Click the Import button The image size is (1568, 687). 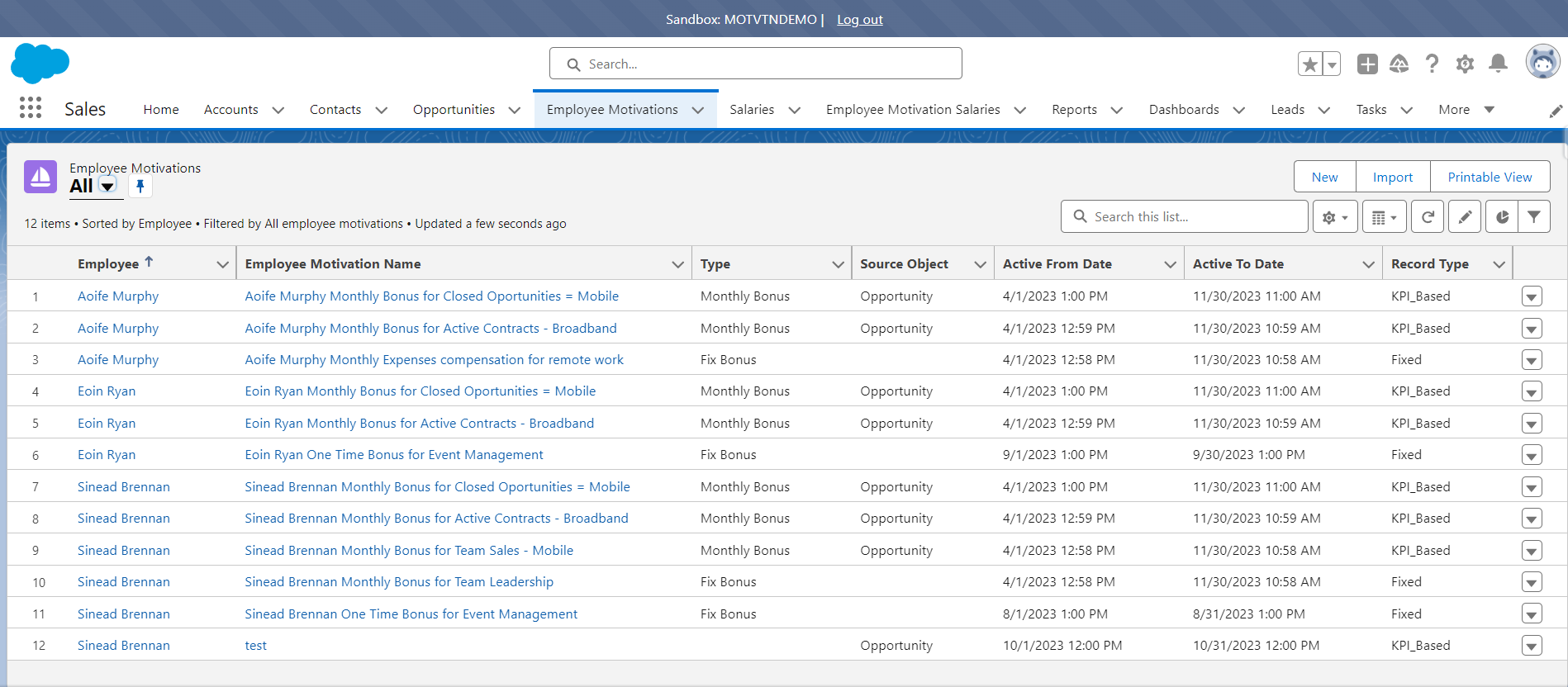point(1393,177)
